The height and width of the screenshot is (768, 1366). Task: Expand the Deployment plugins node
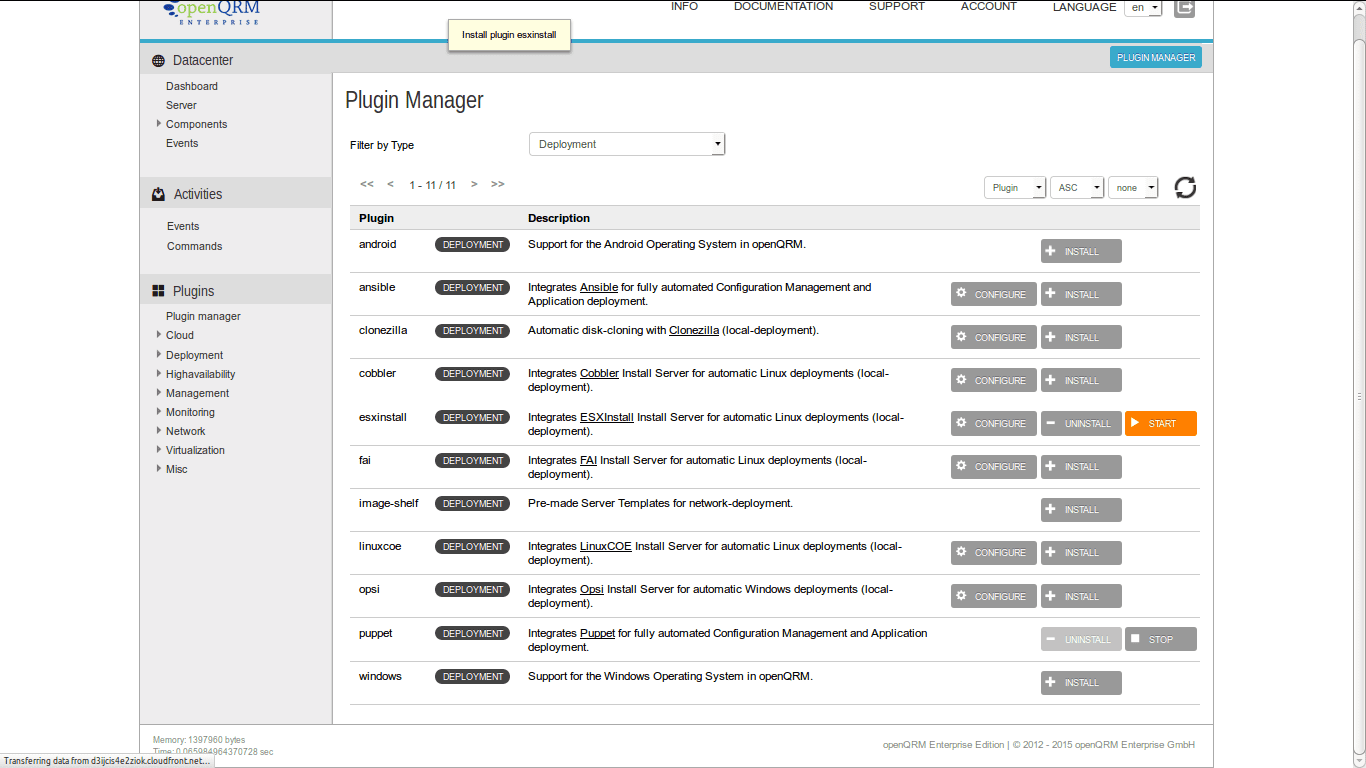coord(159,354)
